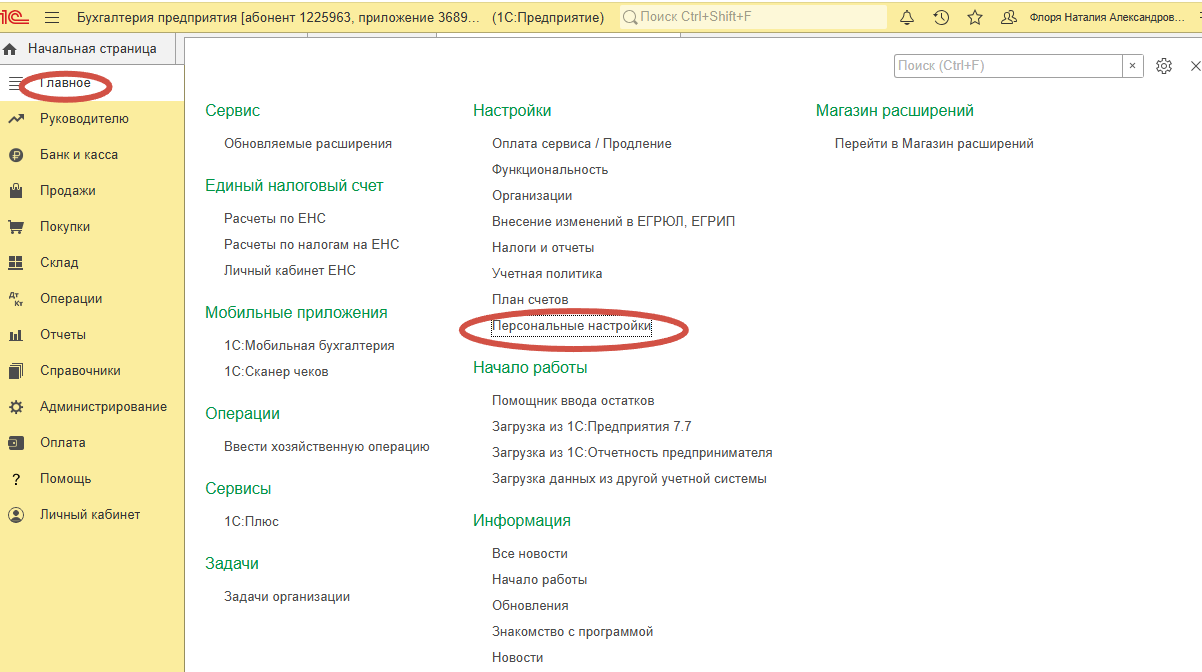Open Персональные настройки link

coord(571,326)
